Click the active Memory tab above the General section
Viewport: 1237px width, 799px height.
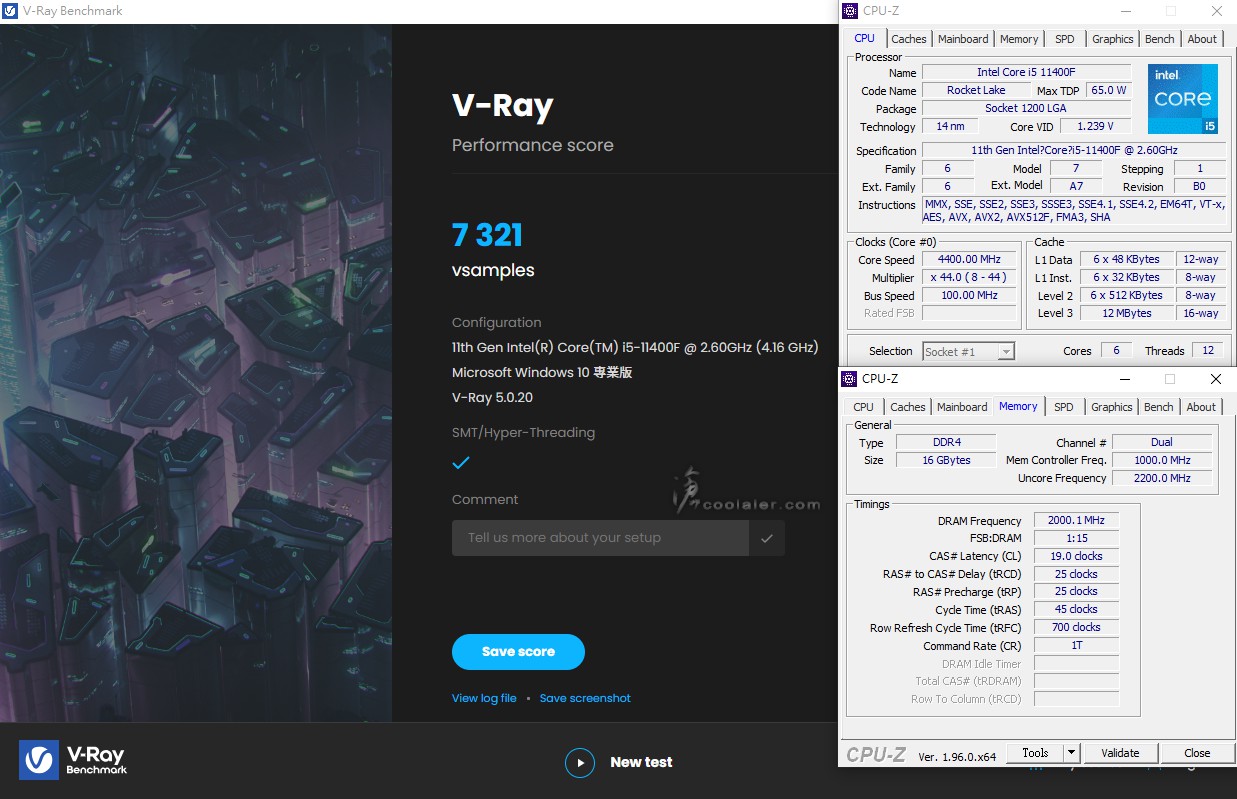point(1018,406)
